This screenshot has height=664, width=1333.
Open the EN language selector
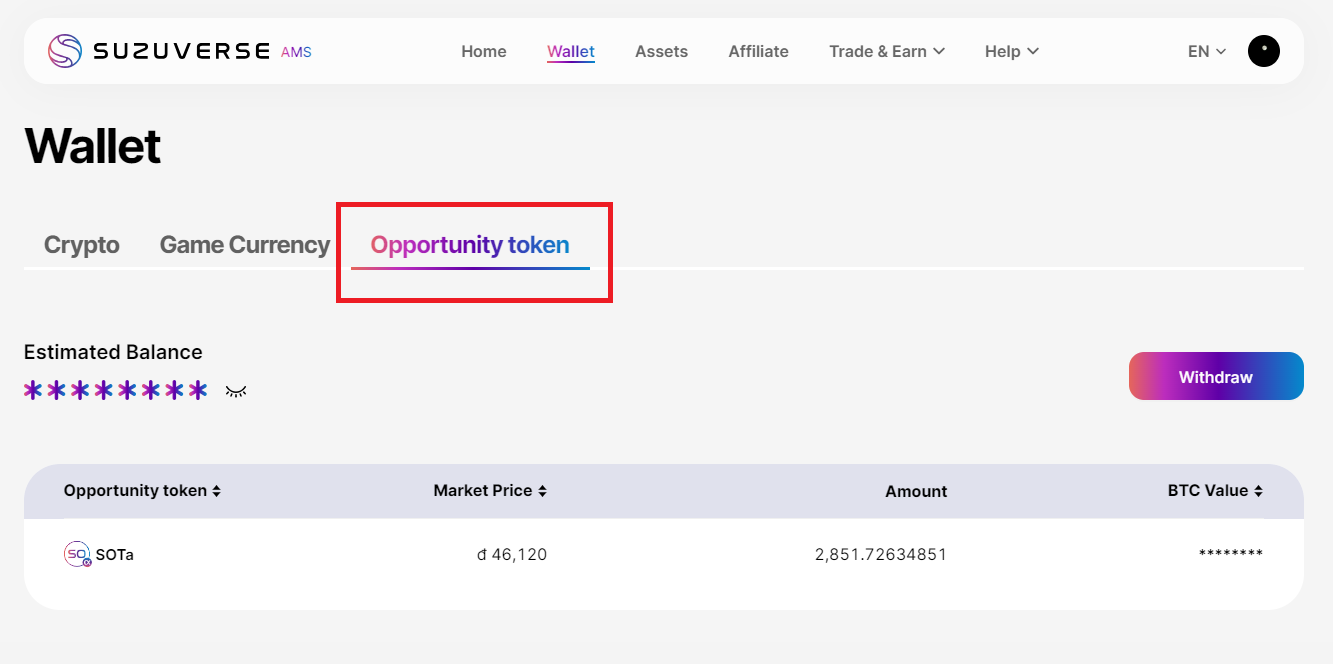tap(1206, 51)
